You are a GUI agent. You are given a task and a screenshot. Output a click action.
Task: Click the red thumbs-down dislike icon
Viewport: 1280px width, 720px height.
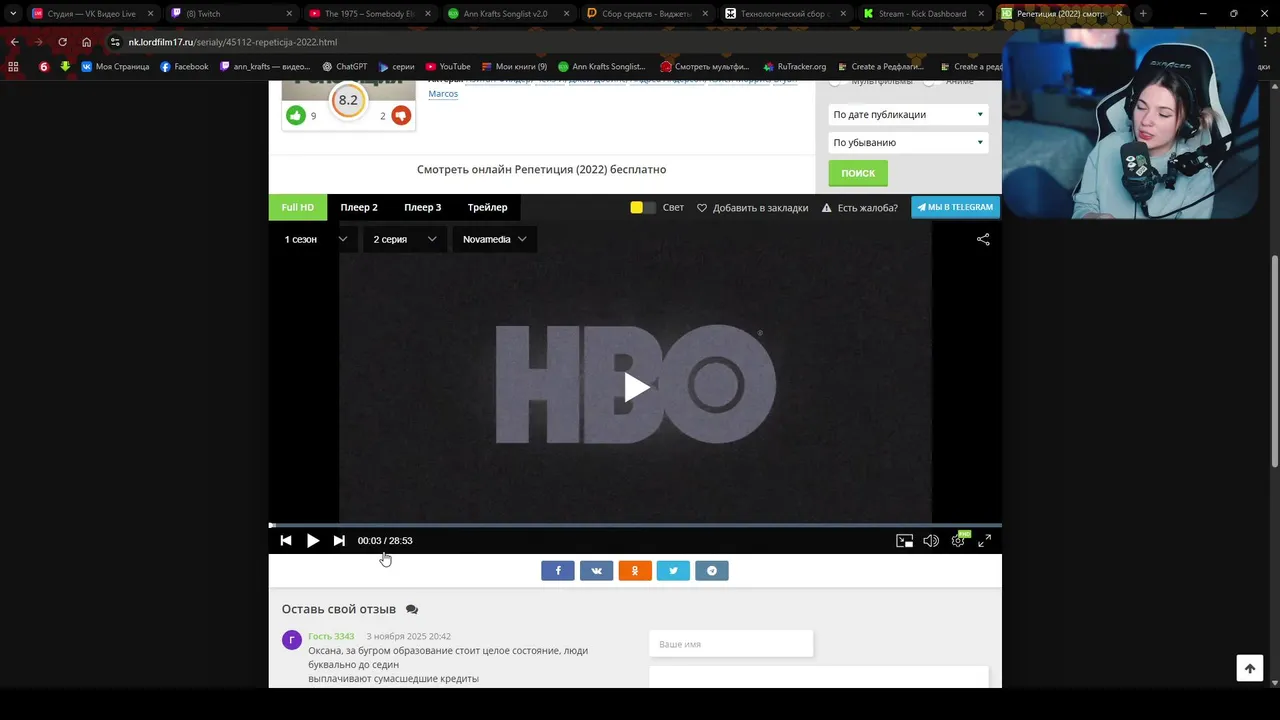tap(401, 115)
